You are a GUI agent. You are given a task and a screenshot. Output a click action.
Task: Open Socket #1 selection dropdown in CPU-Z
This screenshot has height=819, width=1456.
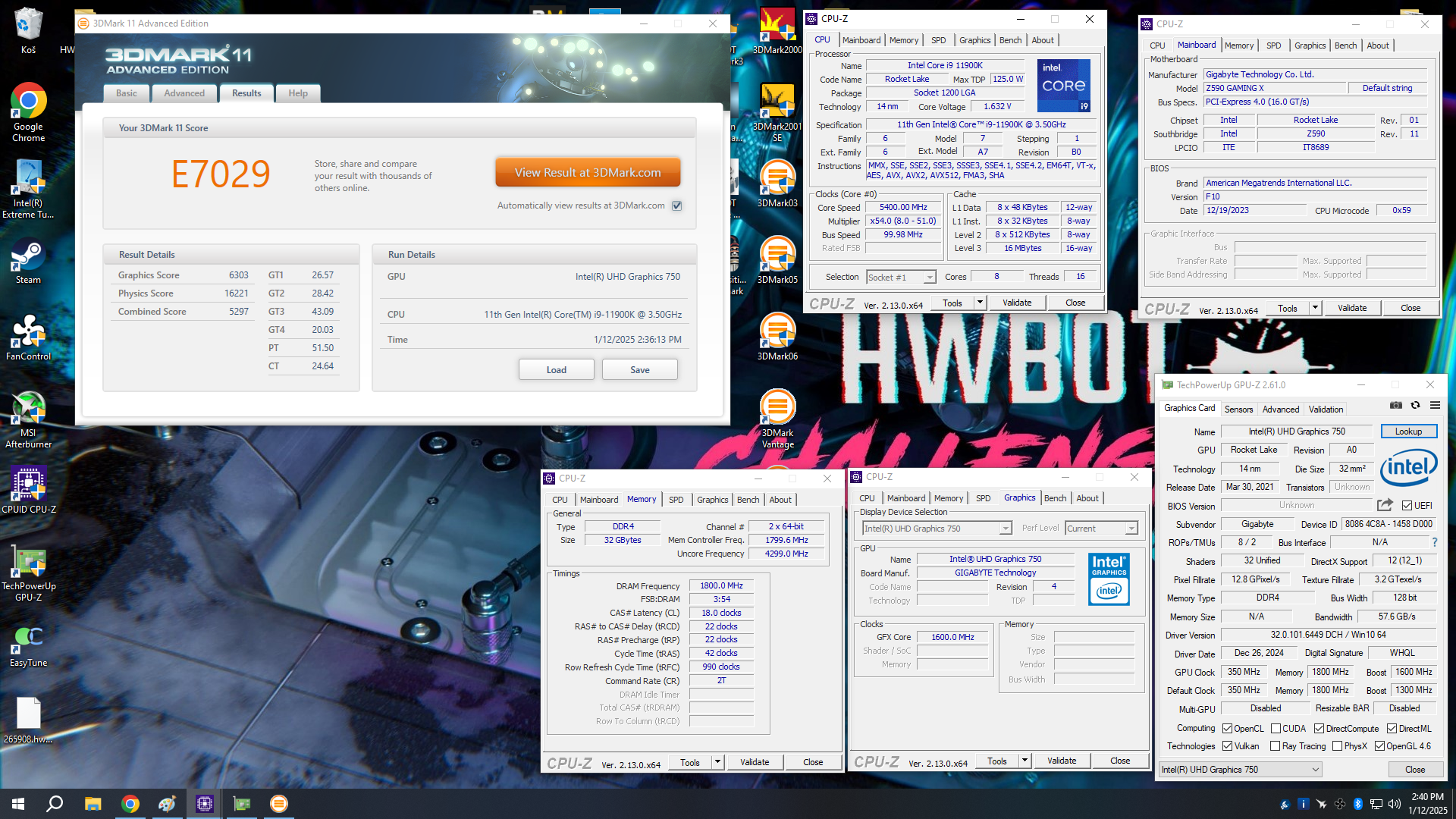901,278
